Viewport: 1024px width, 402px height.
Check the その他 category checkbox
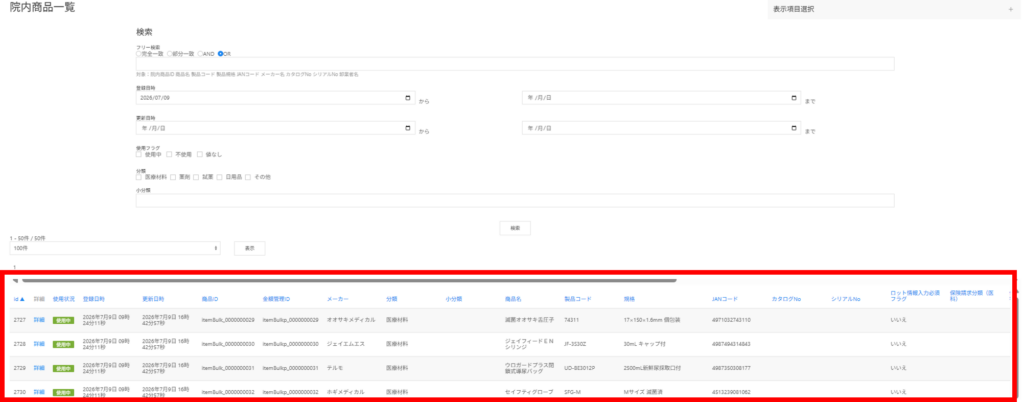[248, 177]
